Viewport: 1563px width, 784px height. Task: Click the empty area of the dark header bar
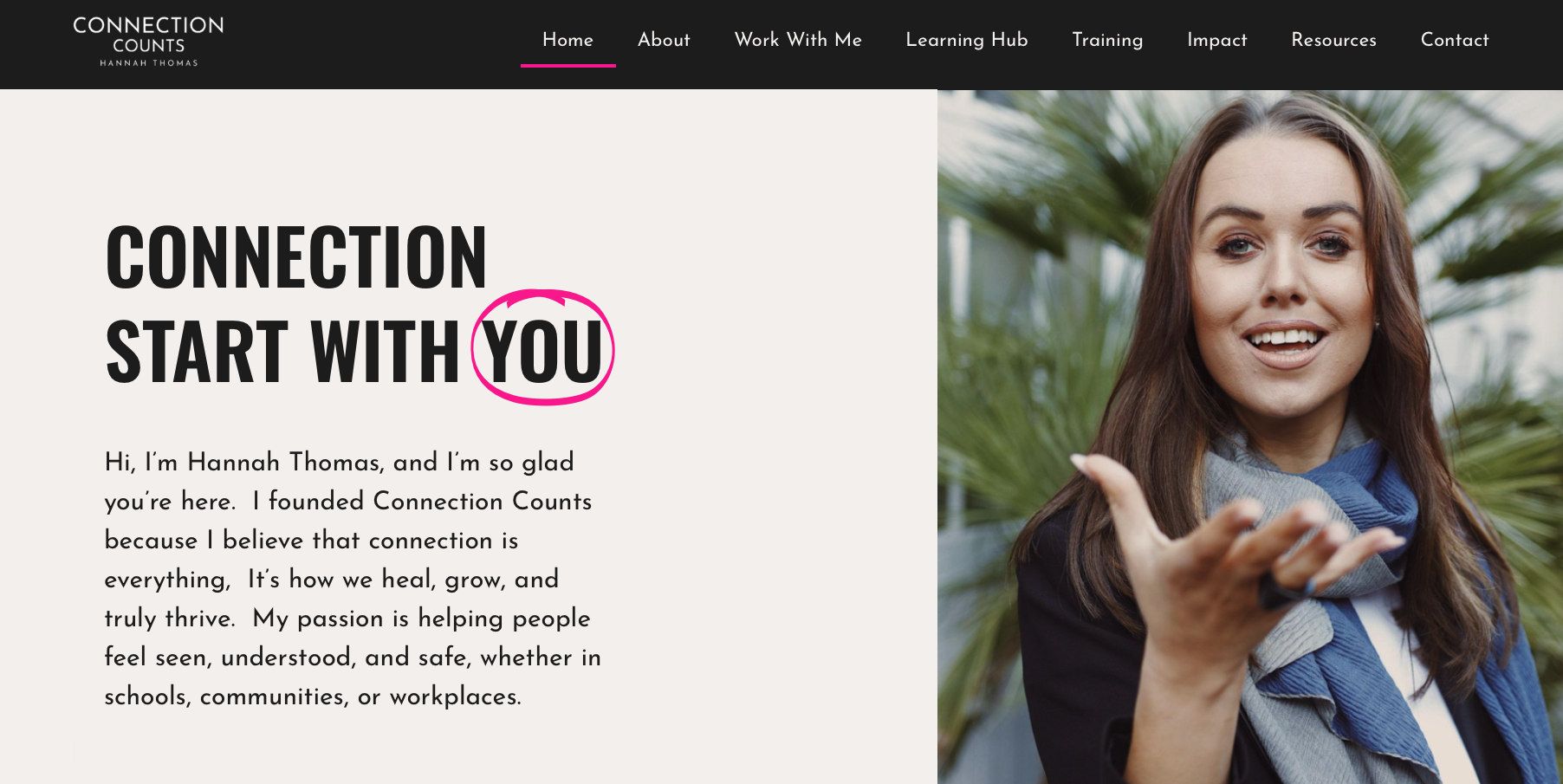tap(373, 43)
